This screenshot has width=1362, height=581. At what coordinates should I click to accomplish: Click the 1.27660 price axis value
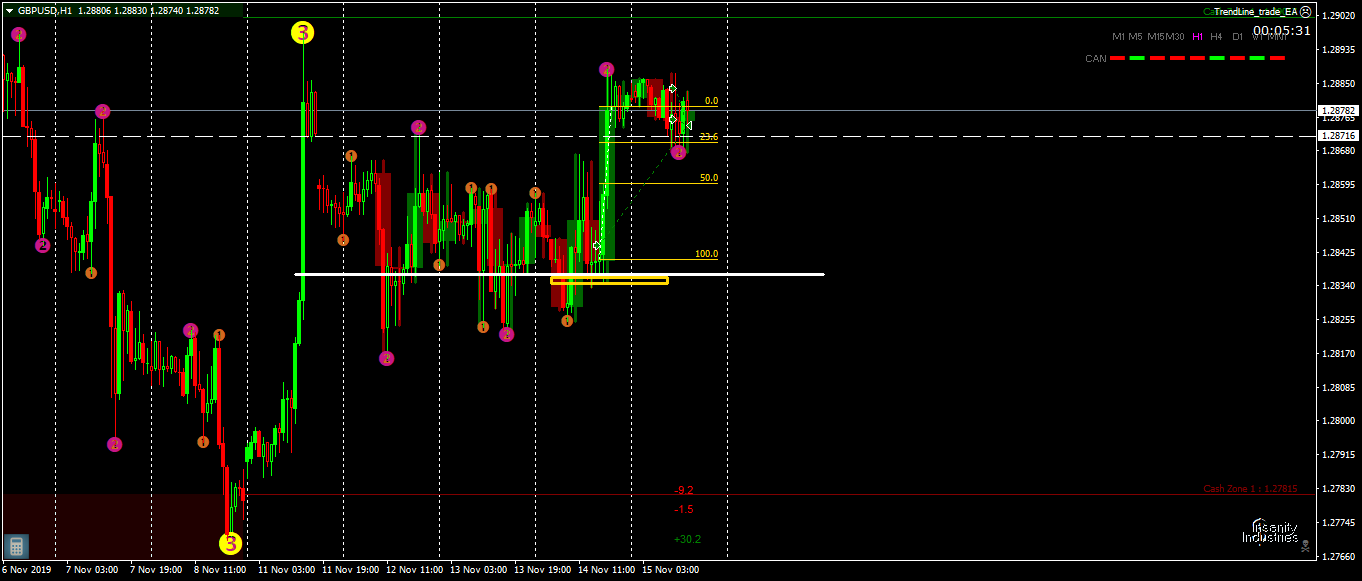(1340, 556)
